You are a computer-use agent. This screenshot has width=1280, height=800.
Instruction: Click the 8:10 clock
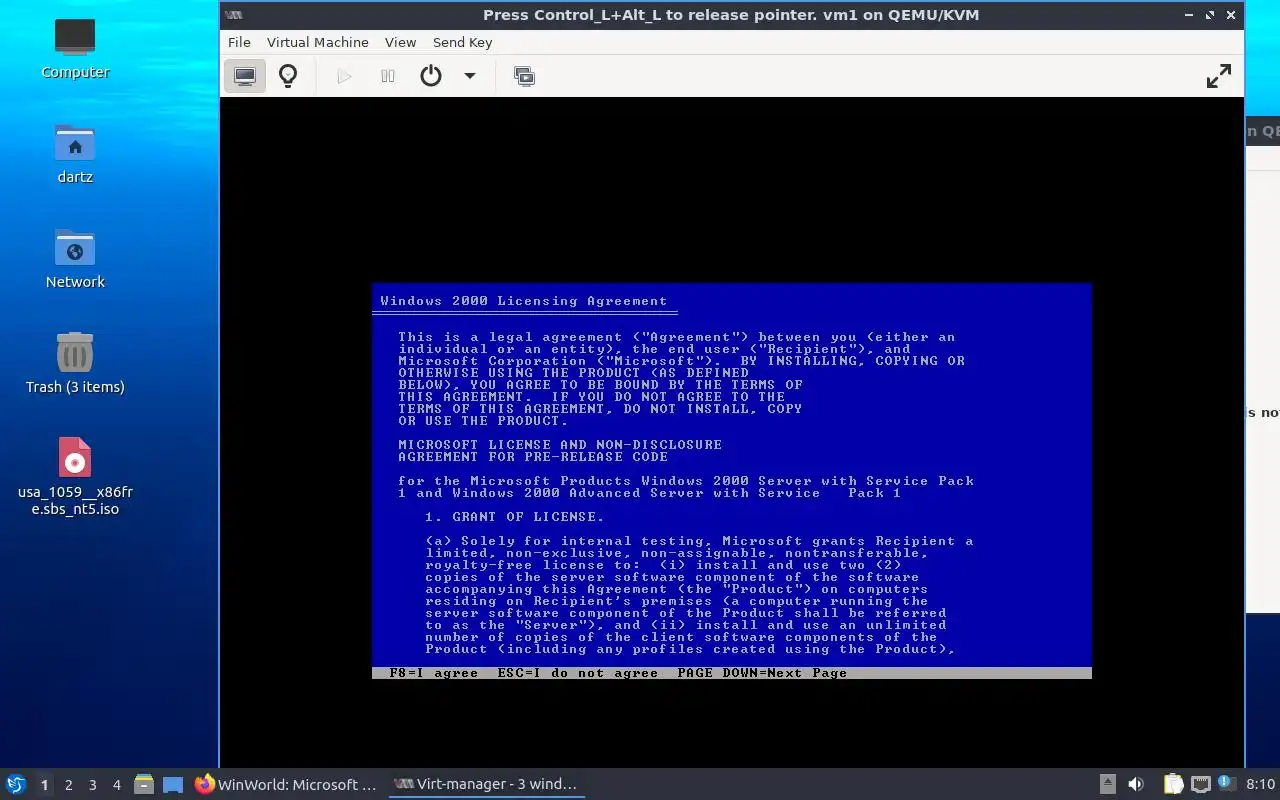[1260, 784]
